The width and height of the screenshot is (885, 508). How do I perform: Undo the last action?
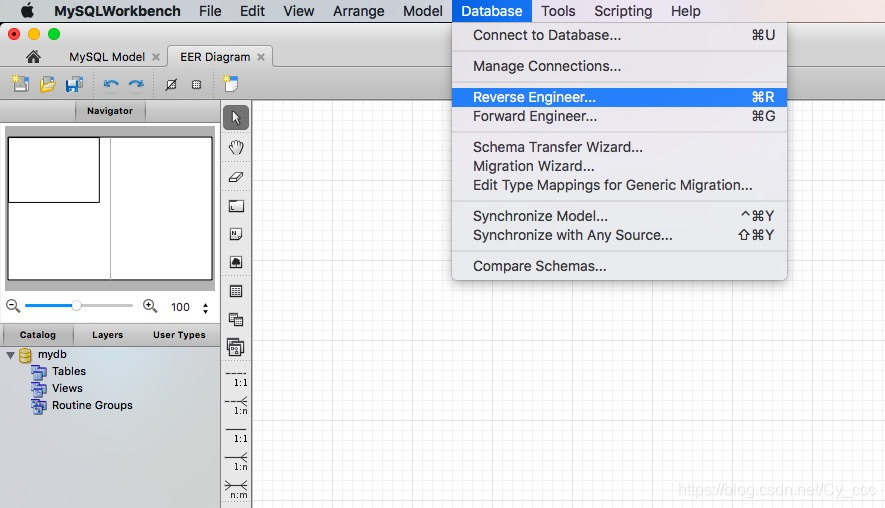[x=111, y=85]
